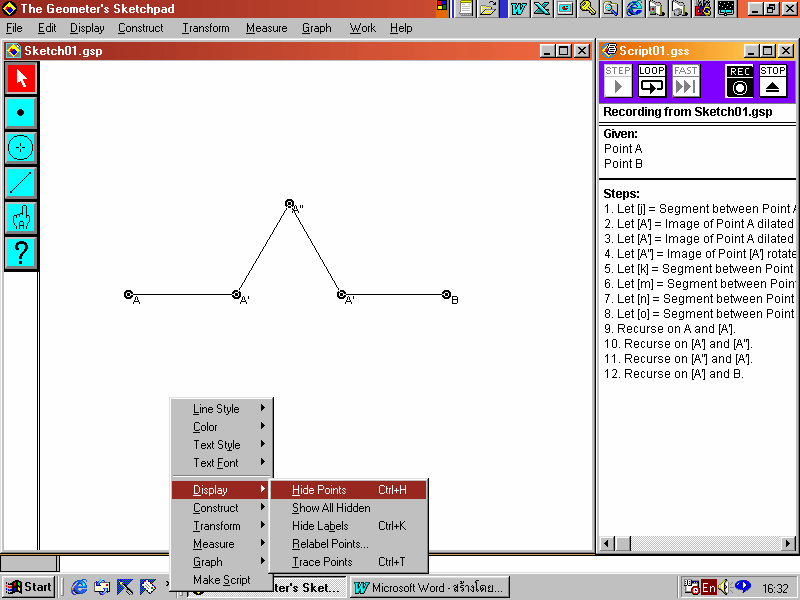Click the Internet Explorer icon in shortcut bar

coord(634,8)
